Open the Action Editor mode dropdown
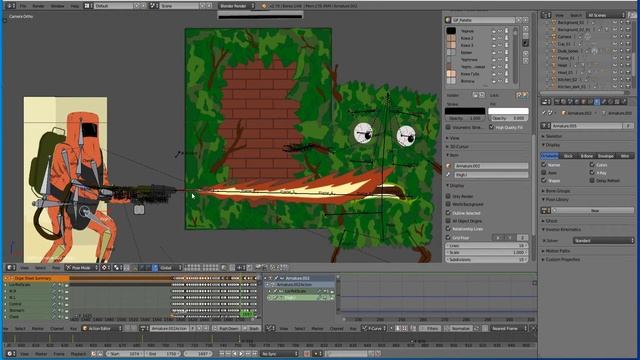 point(102,329)
